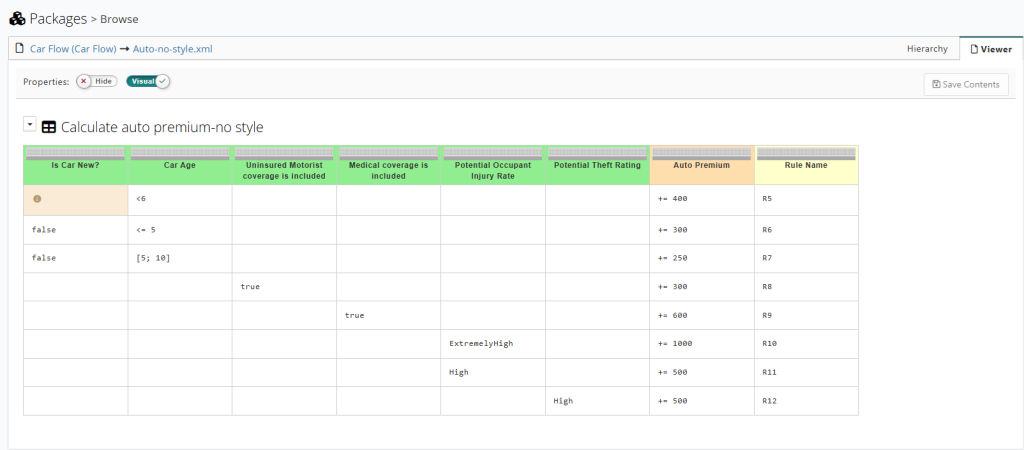Click the document icon beside Car Flow
The width and height of the screenshot is (1024, 450).
20,48
